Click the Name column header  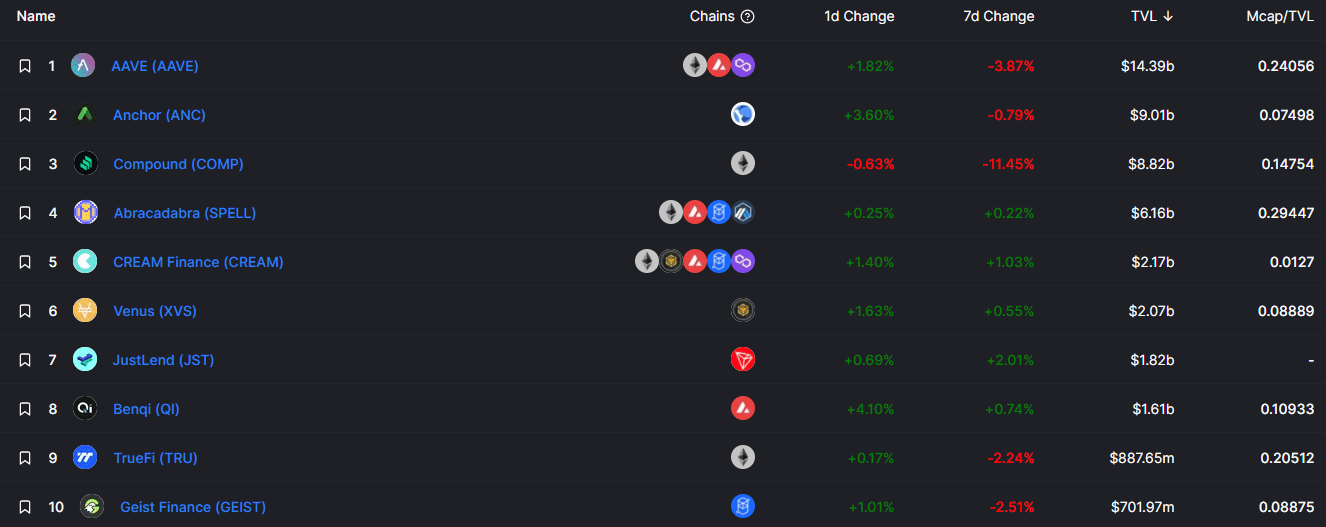point(36,17)
